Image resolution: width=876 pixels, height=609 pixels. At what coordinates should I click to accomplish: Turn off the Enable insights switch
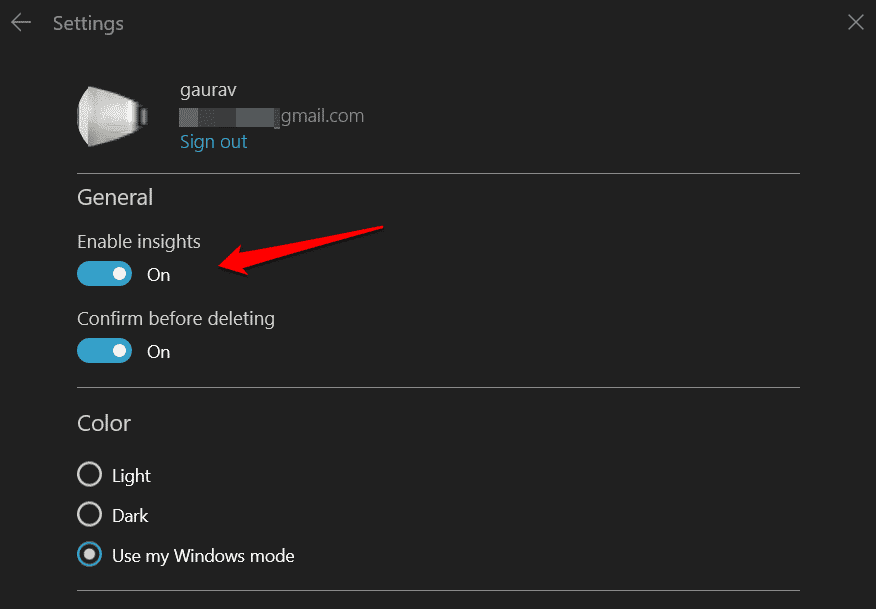pyautogui.click(x=104, y=273)
